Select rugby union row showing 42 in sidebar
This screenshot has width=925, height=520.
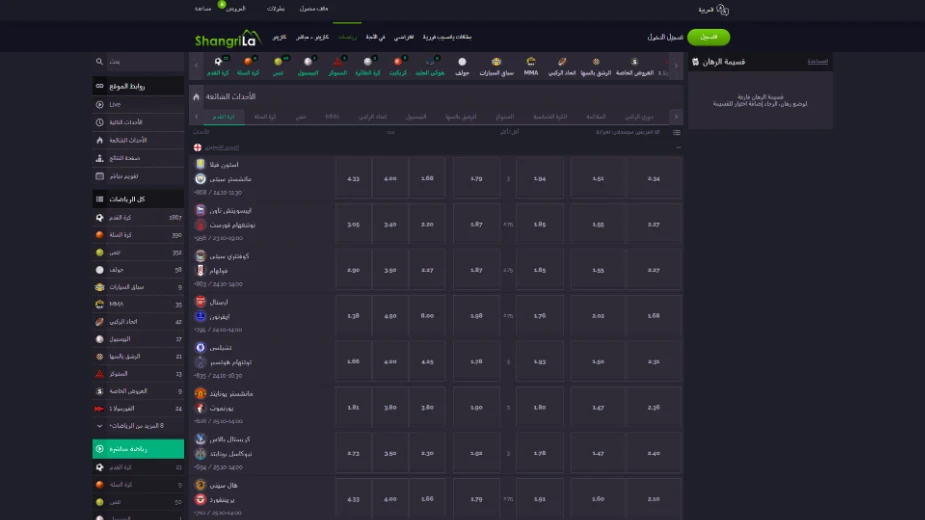138,322
